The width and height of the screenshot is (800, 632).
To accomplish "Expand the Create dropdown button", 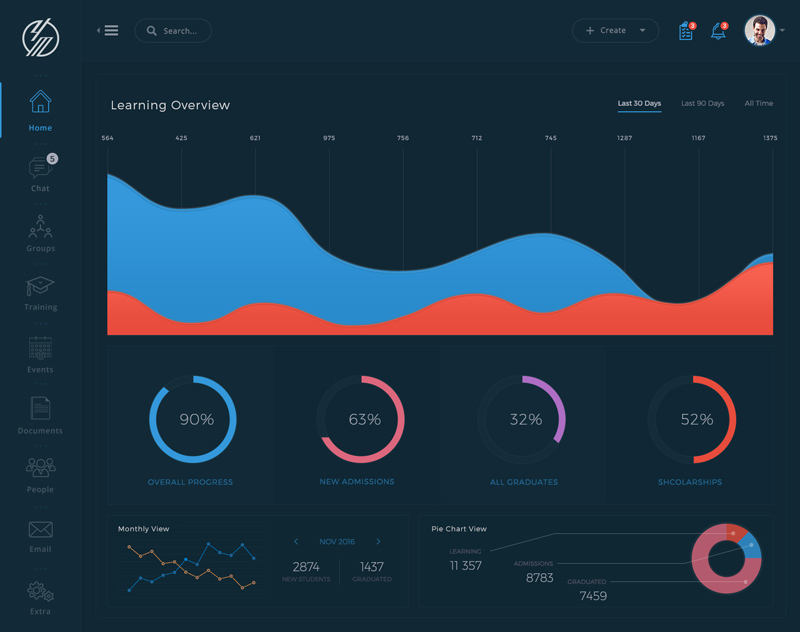I will (615, 31).
